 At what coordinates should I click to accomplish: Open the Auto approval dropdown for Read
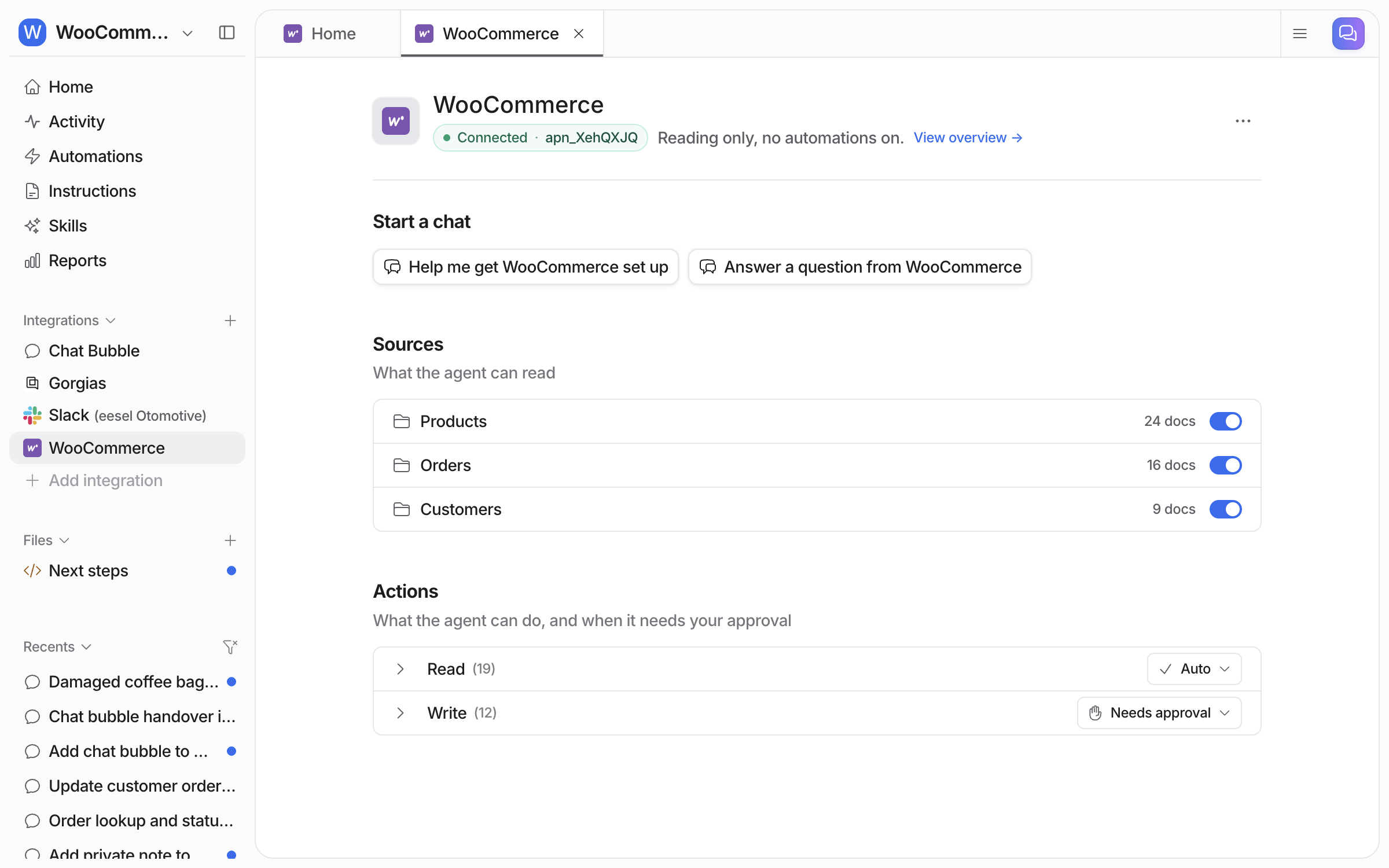click(1194, 669)
